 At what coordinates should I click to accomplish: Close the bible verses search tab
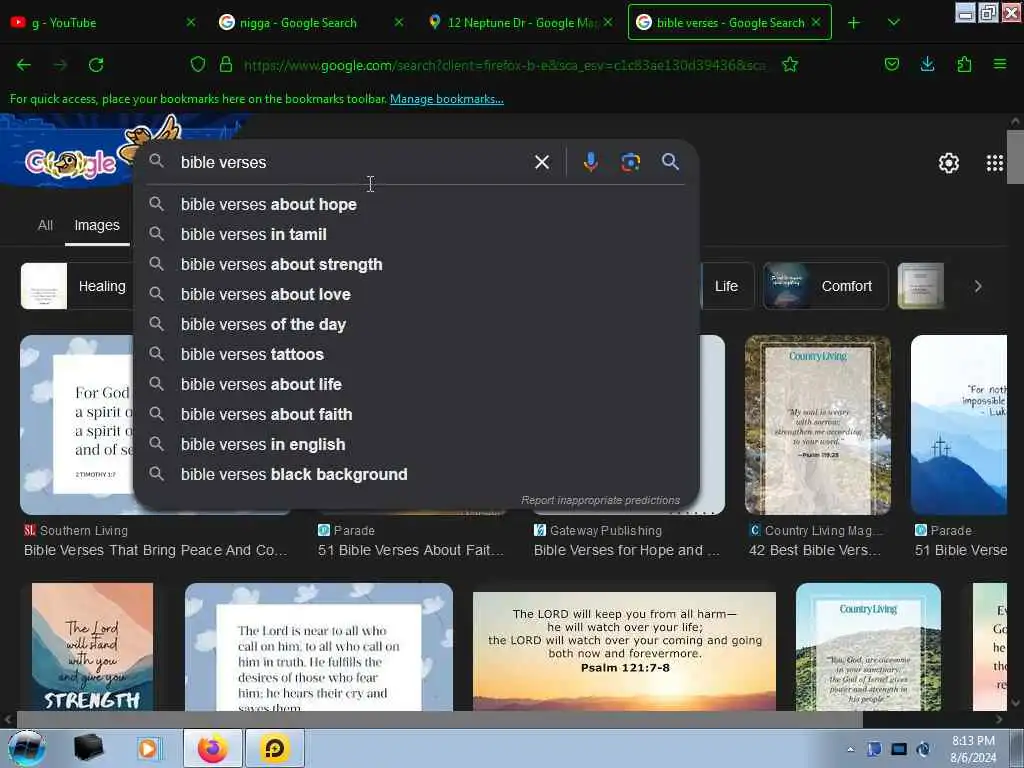pyautogui.click(x=816, y=22)
